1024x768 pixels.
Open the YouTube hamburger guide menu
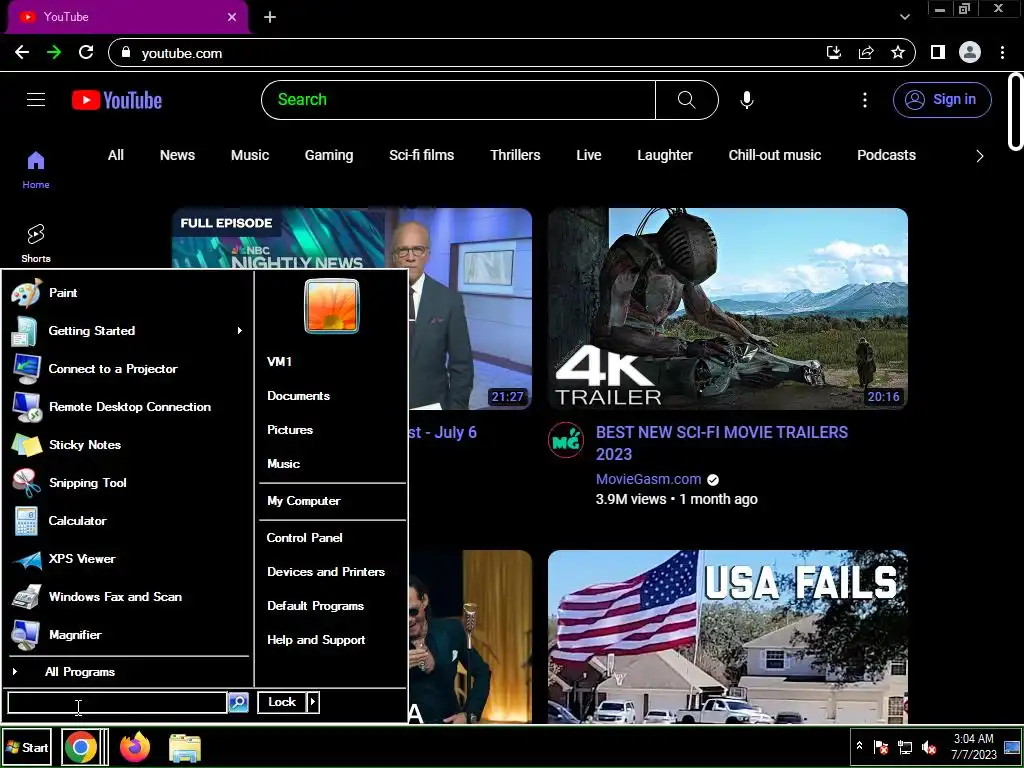pos(36,99)
